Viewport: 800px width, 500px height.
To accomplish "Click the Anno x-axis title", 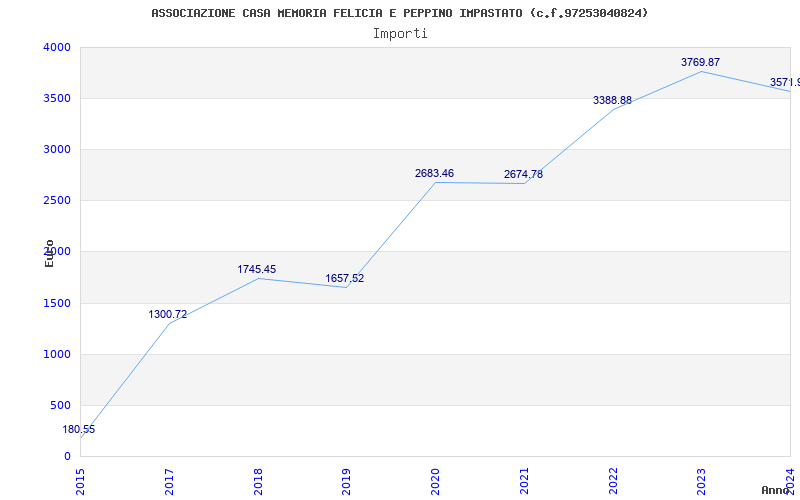I will 776,490.
